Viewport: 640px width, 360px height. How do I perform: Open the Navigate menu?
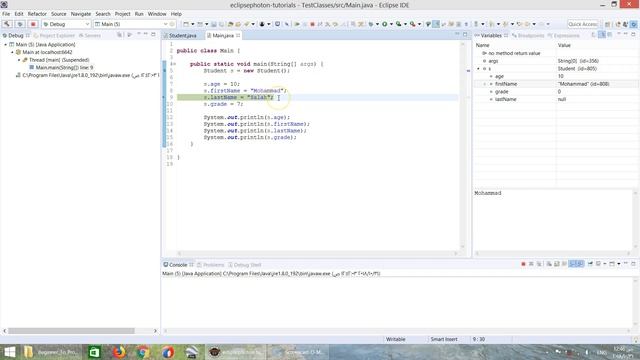click(x=81, y=14)
